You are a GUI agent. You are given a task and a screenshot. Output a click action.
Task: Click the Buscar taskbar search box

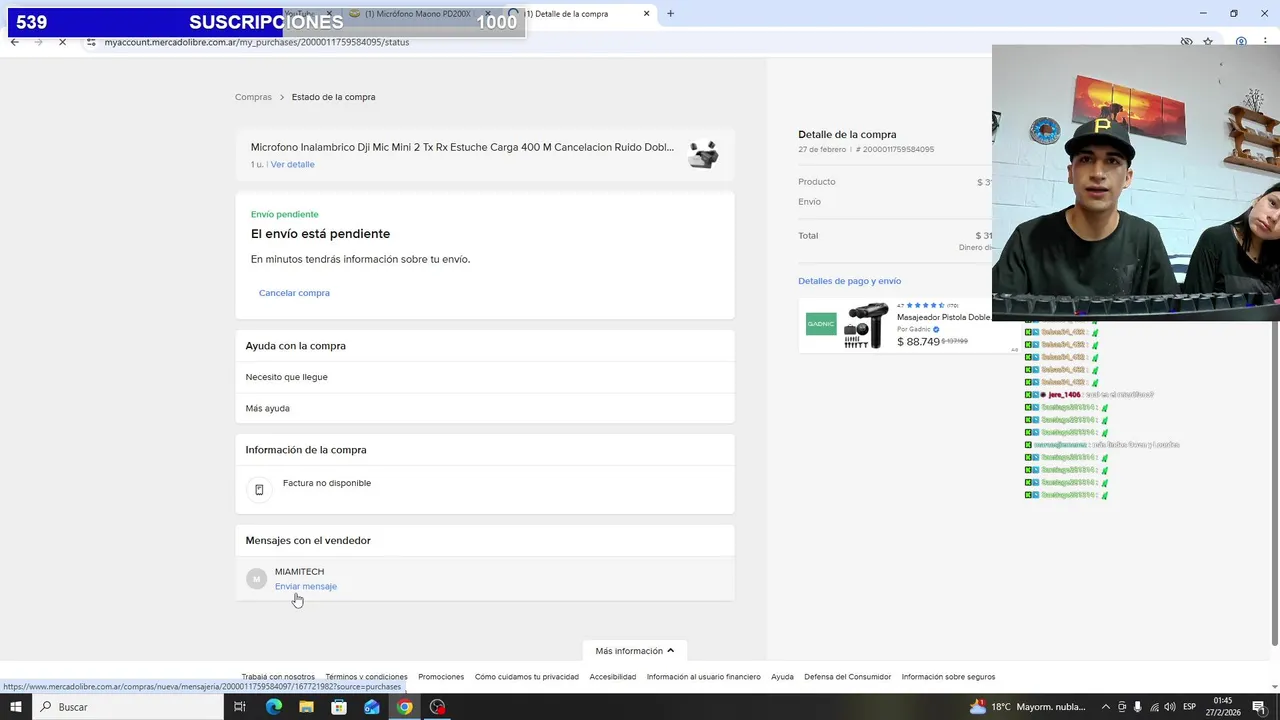click(x=128, y=707)
